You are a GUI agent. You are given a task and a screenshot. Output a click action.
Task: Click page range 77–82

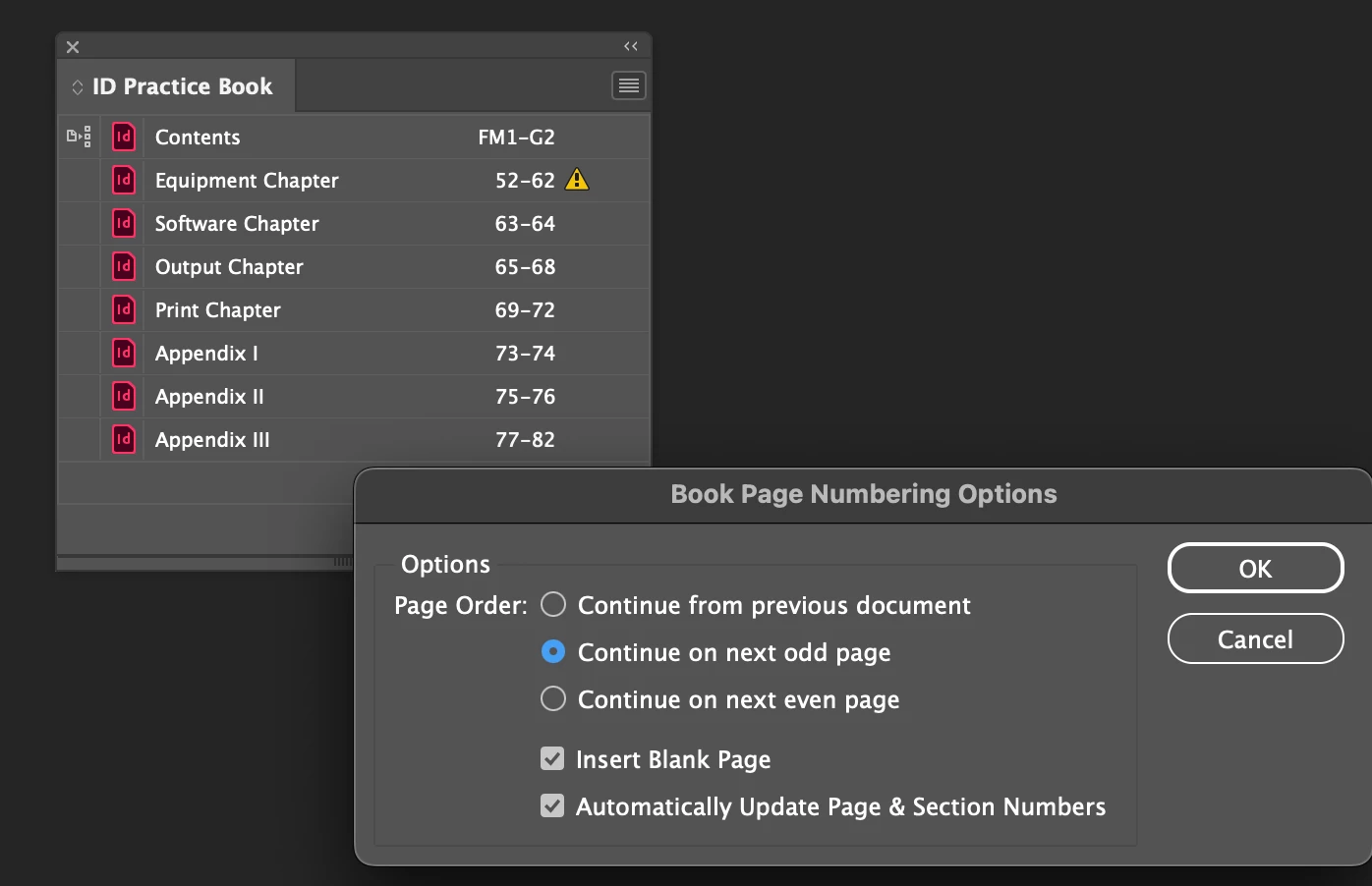(525, 440)
